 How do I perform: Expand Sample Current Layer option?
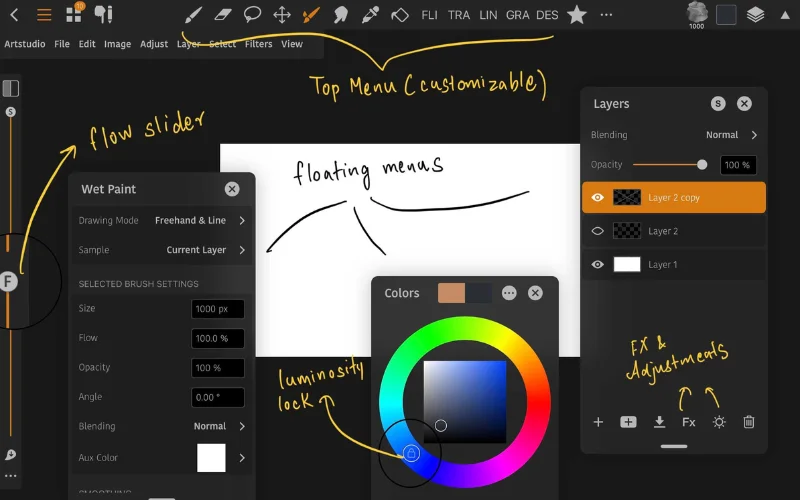coord(162,250)
